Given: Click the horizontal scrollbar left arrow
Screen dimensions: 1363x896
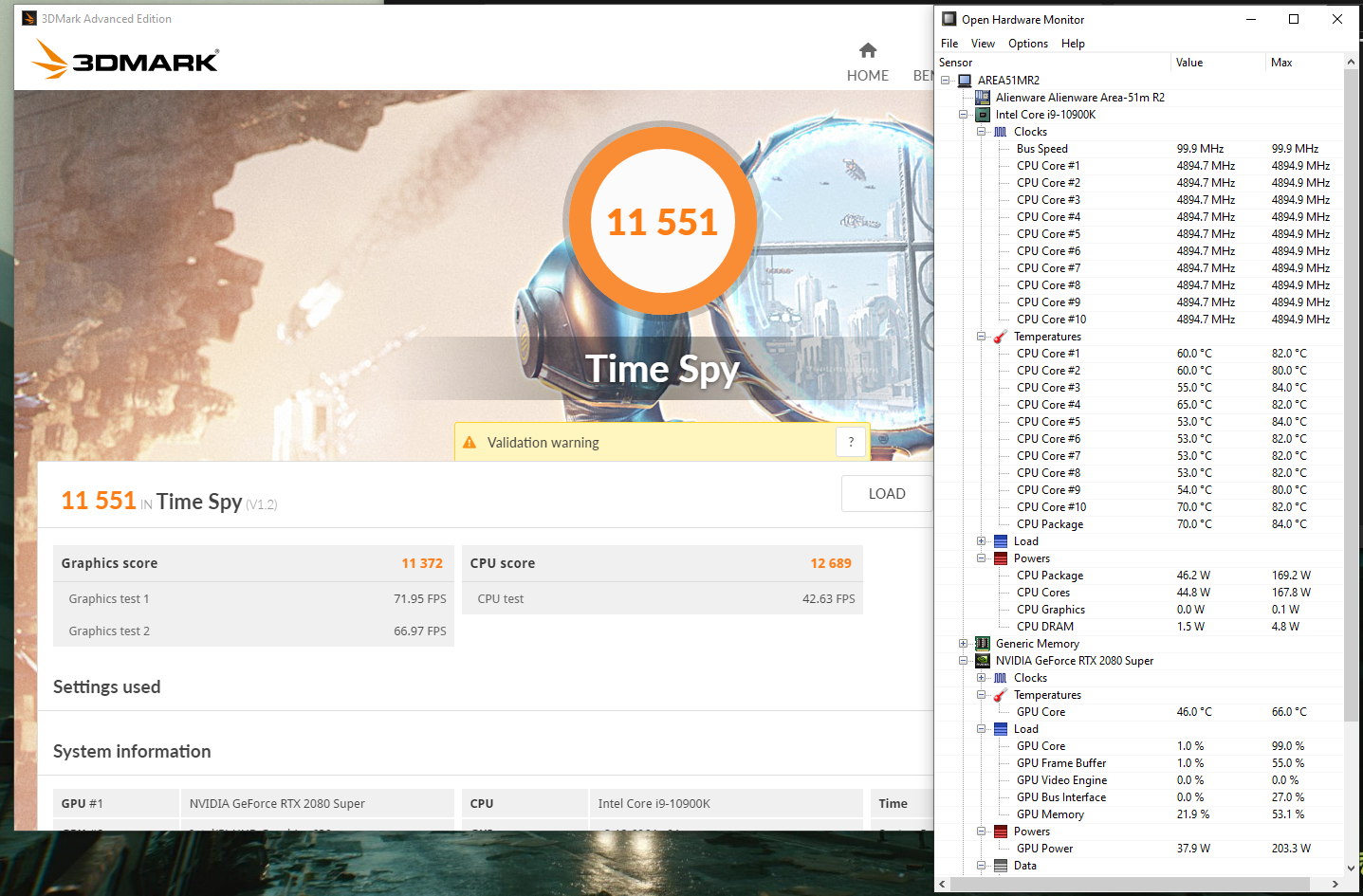Looking at the screenshot, I should (x=943, y=884).
